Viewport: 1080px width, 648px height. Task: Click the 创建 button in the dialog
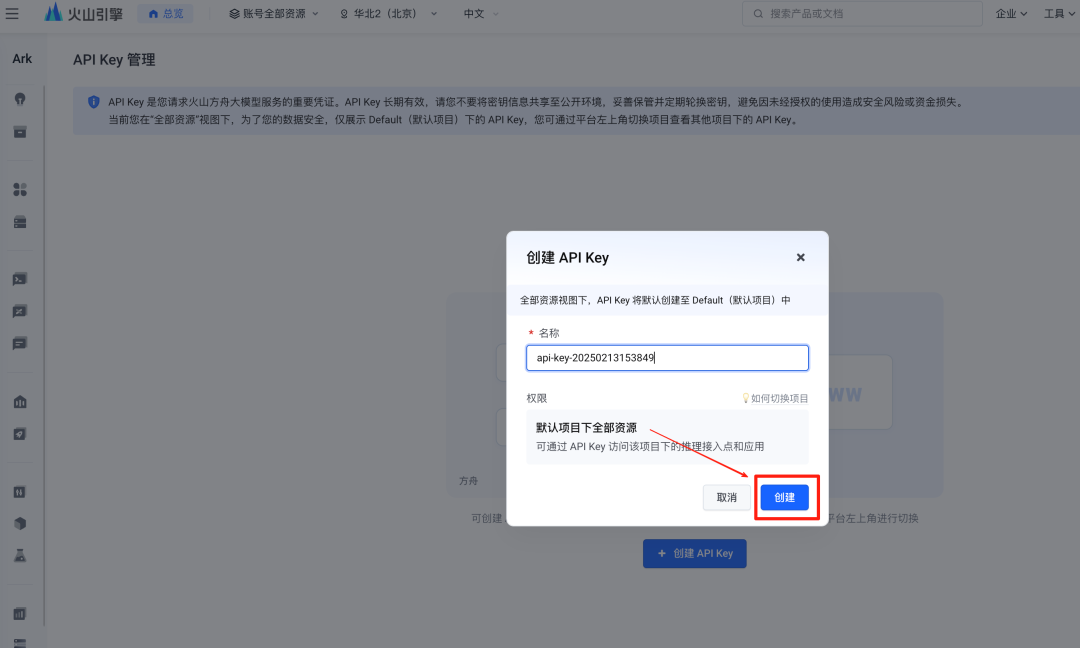[x=785, y=497]
